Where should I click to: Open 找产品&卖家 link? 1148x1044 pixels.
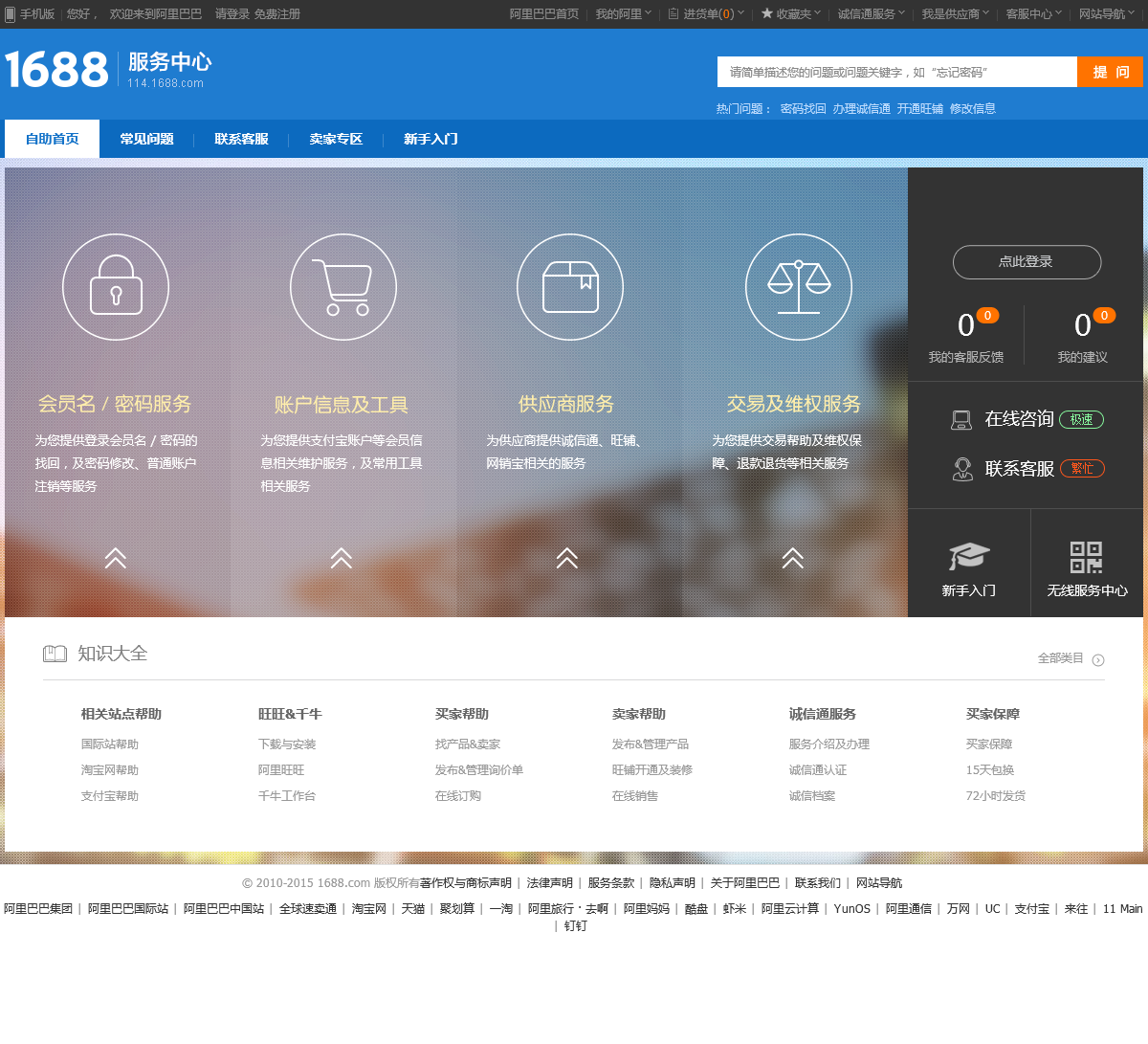[468, 744]
